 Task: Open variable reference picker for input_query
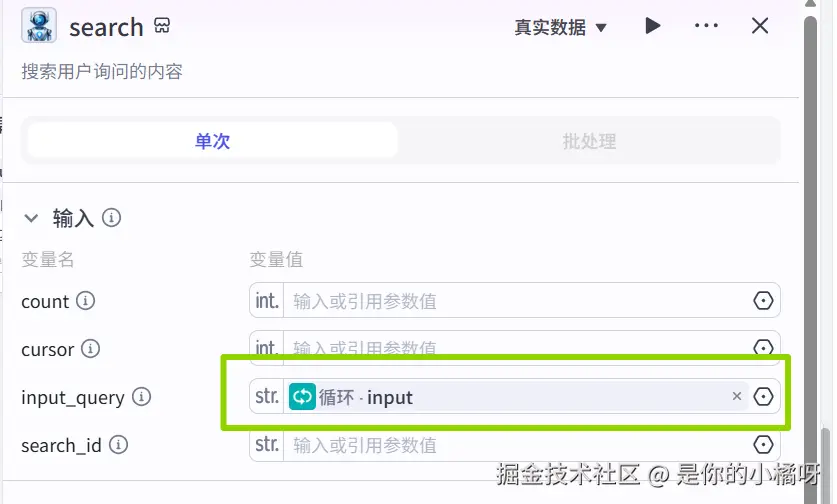click(763, 397)
